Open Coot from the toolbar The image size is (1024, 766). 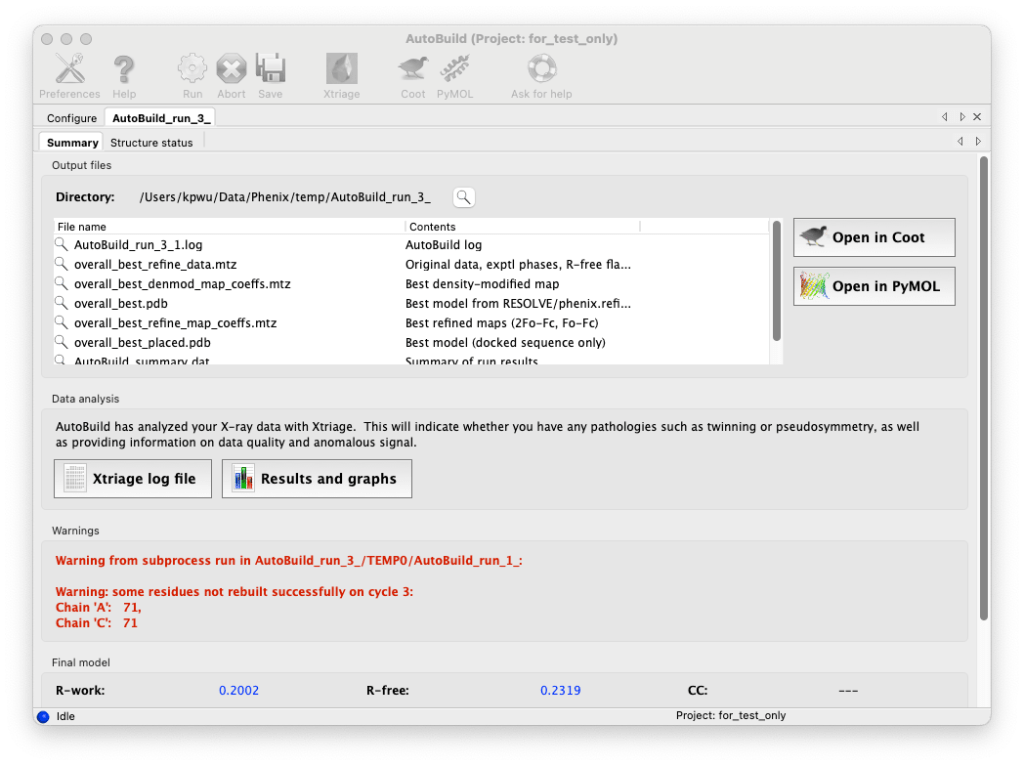tap(413, 70)
